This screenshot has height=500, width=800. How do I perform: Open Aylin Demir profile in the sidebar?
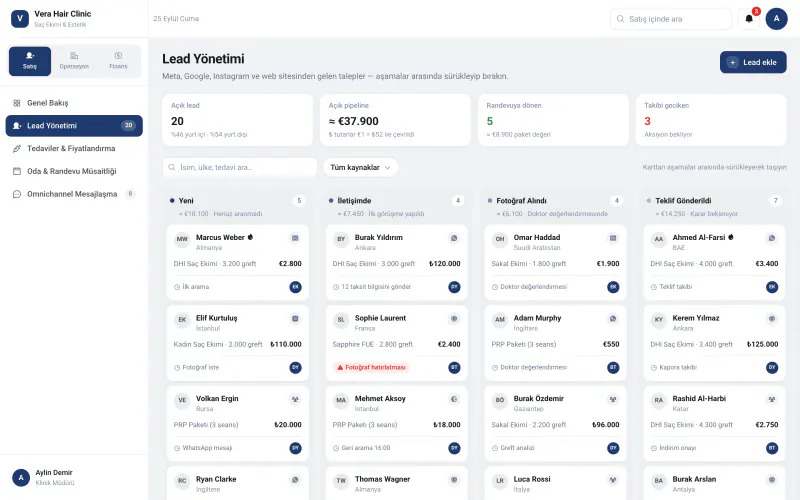pos(74,478)
